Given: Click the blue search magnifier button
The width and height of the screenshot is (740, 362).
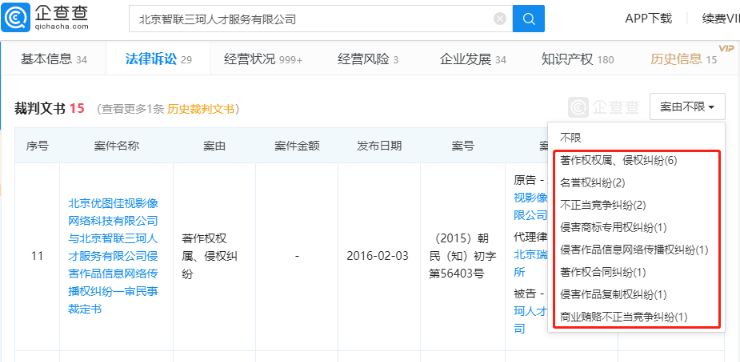Looking at the screenshot, I should point(529,19).
